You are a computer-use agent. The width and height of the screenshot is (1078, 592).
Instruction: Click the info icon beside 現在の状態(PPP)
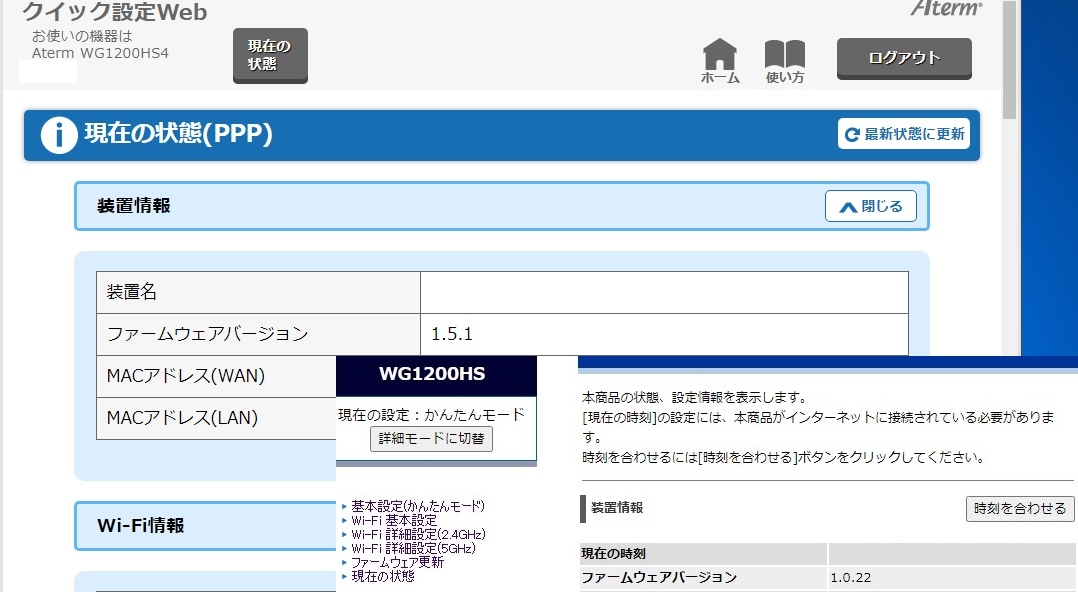58,135
